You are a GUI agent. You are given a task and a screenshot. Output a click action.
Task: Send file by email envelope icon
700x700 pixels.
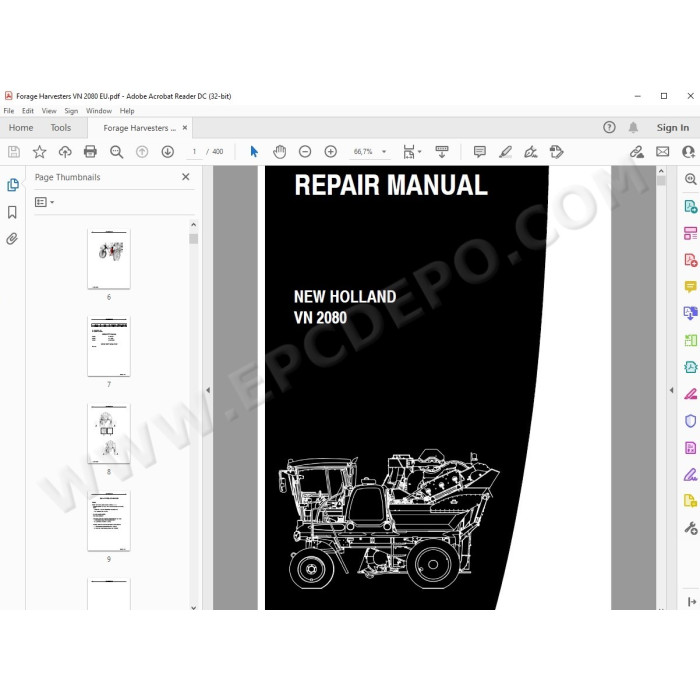point(662,152)
